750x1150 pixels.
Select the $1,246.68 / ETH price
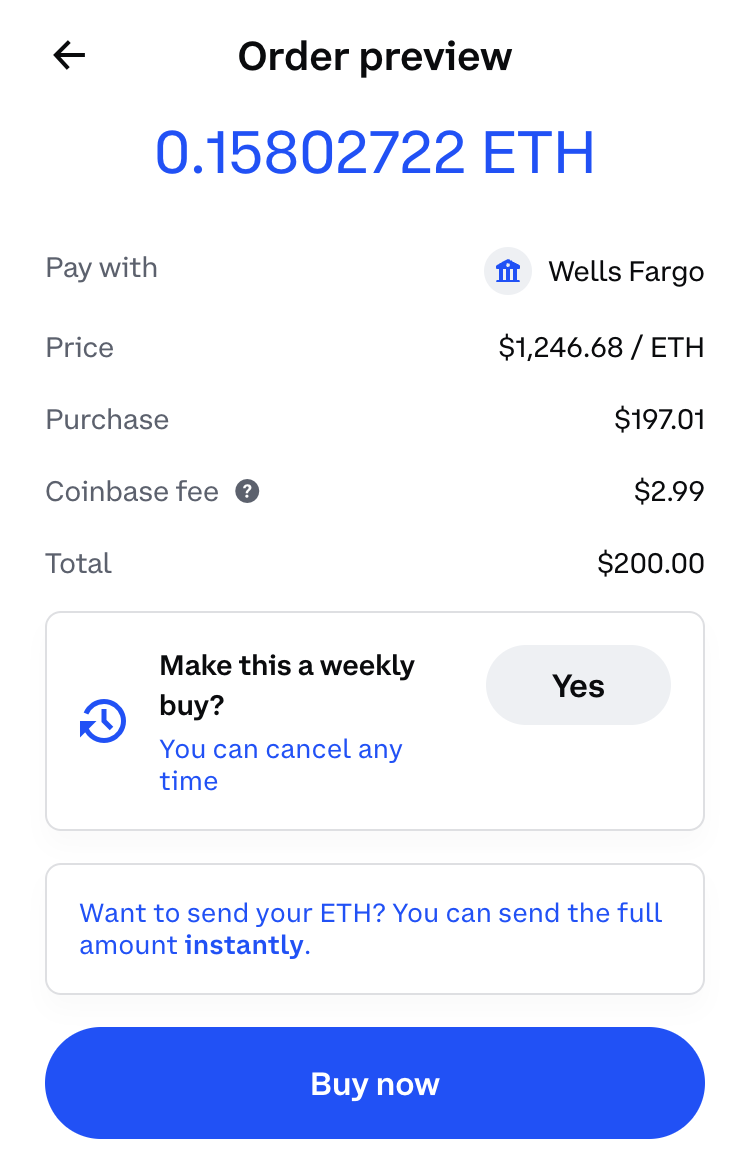click(x=601, y=348)
